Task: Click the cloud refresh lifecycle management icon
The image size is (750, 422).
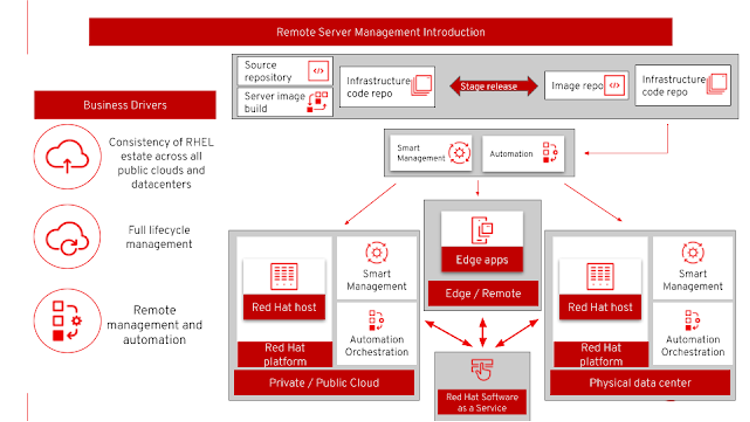Action: point(67,237)
